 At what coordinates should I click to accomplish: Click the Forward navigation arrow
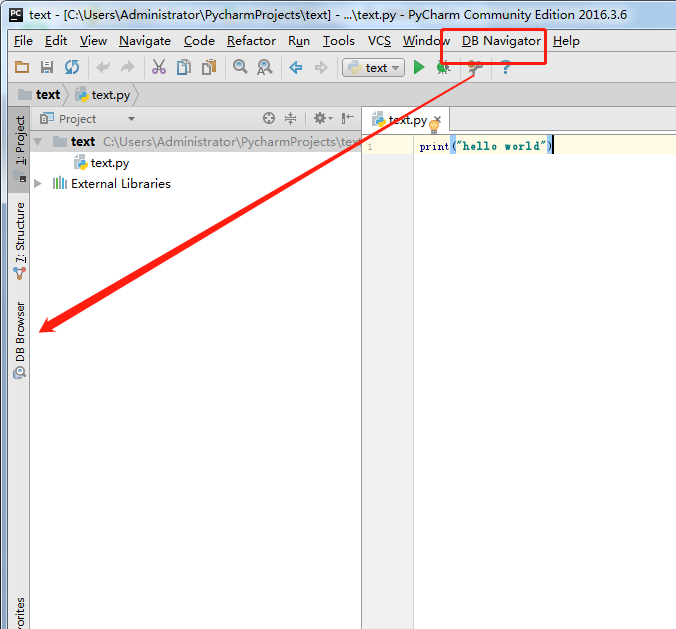click(x=321, y=68)
